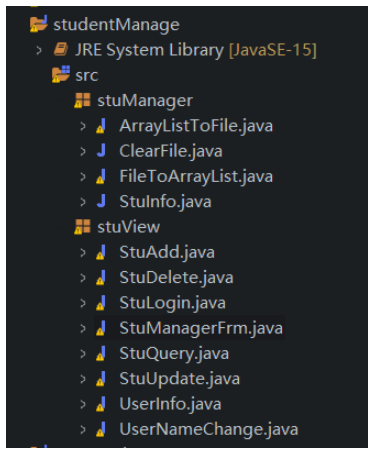Expand the StuAdd.java node
Image resolution: width=368 pixels, height=452 pixels.
point(83,253)
